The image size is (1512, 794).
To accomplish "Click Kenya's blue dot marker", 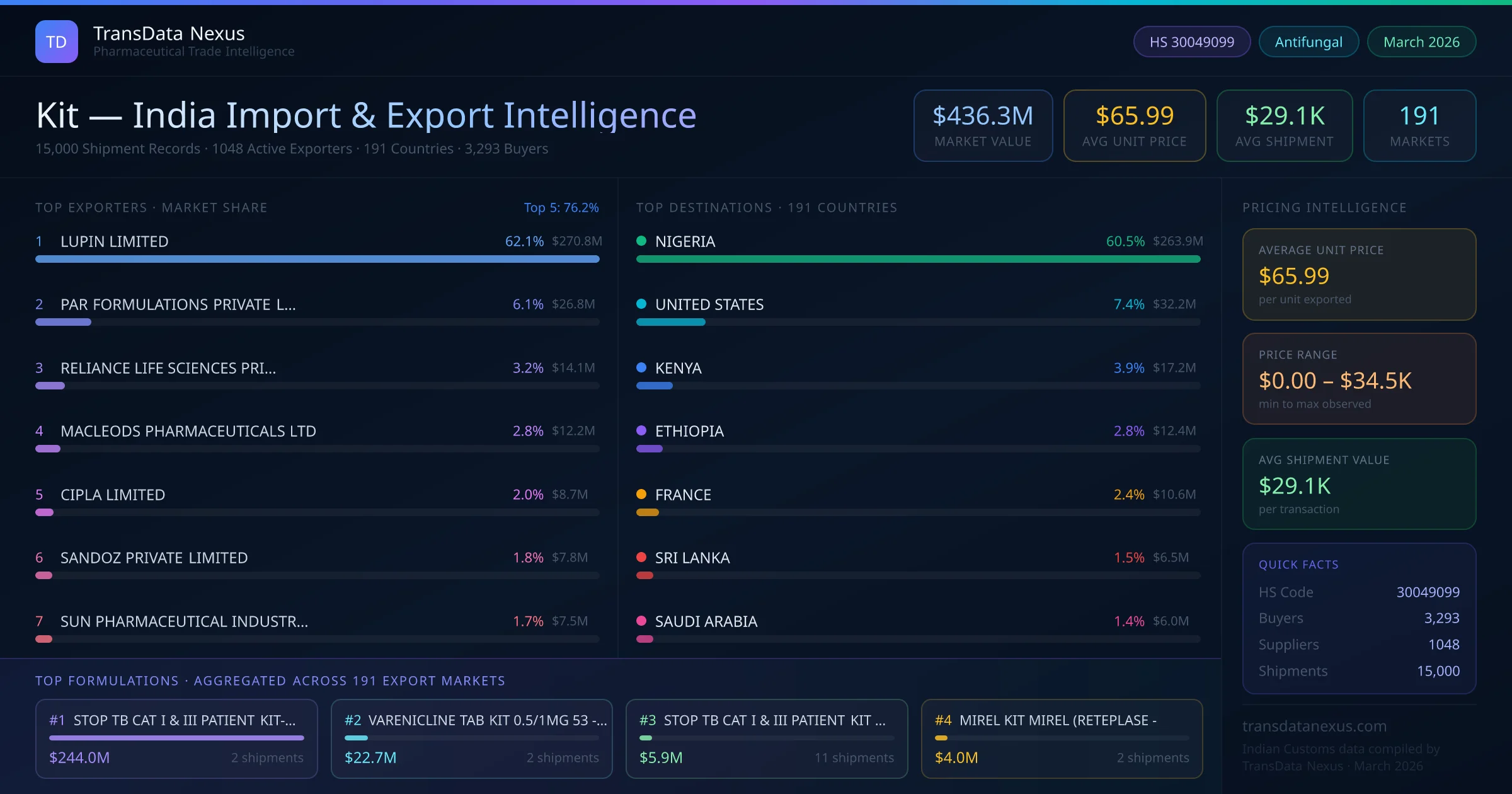I will click(641, 367).
